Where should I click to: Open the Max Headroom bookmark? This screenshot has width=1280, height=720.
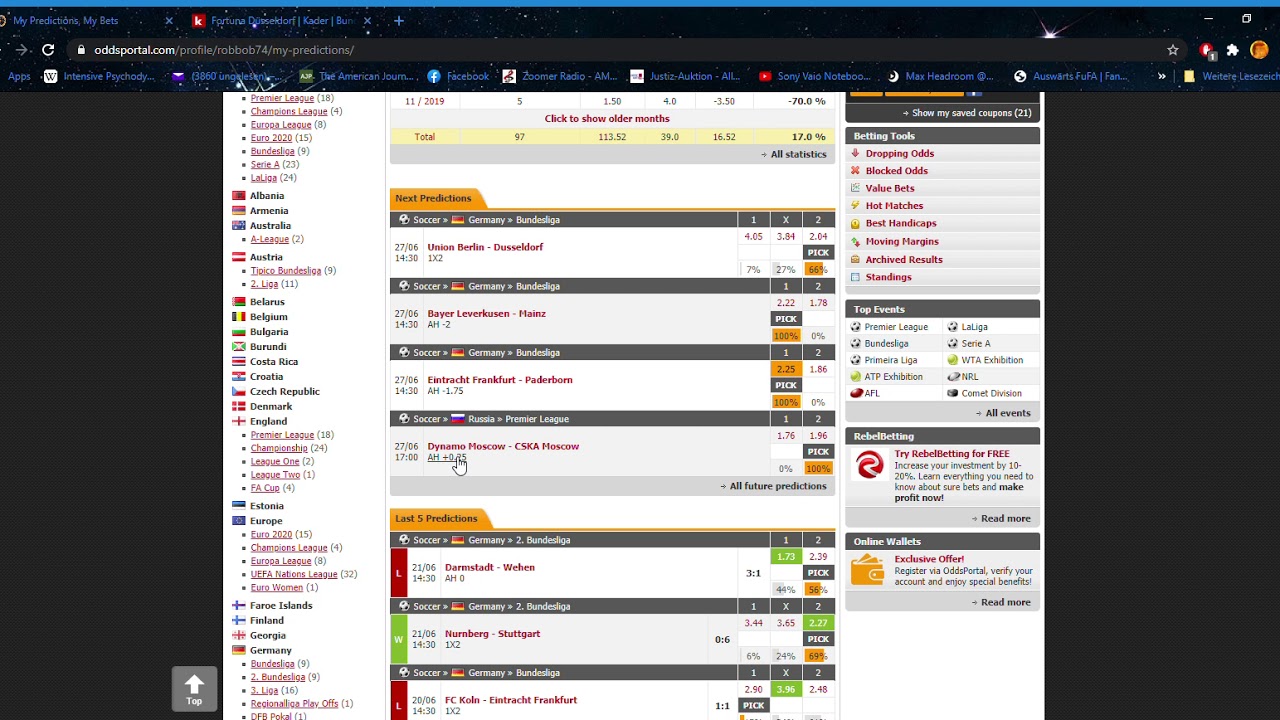coord(940,76)
